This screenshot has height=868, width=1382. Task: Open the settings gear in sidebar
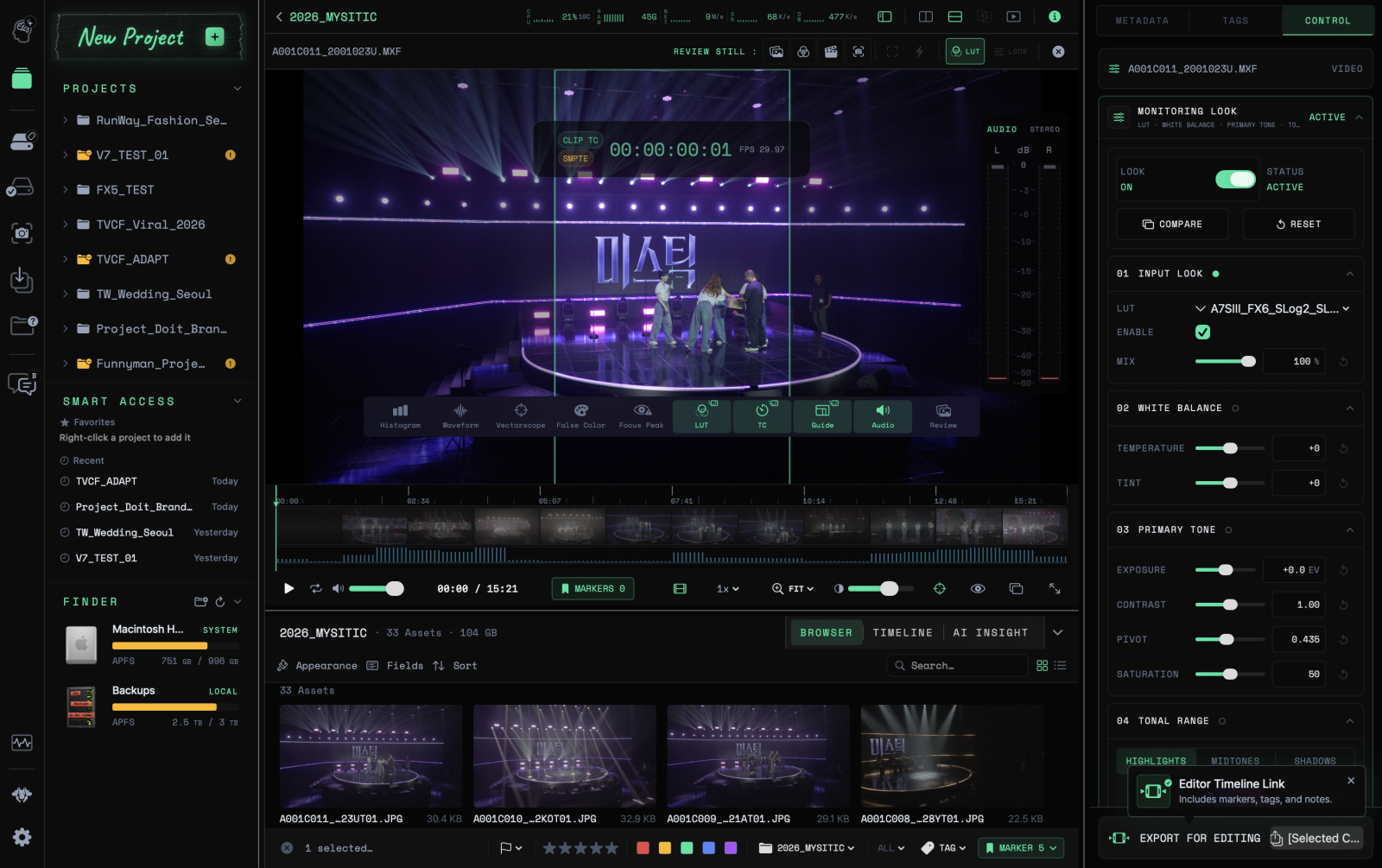point(22,837)
